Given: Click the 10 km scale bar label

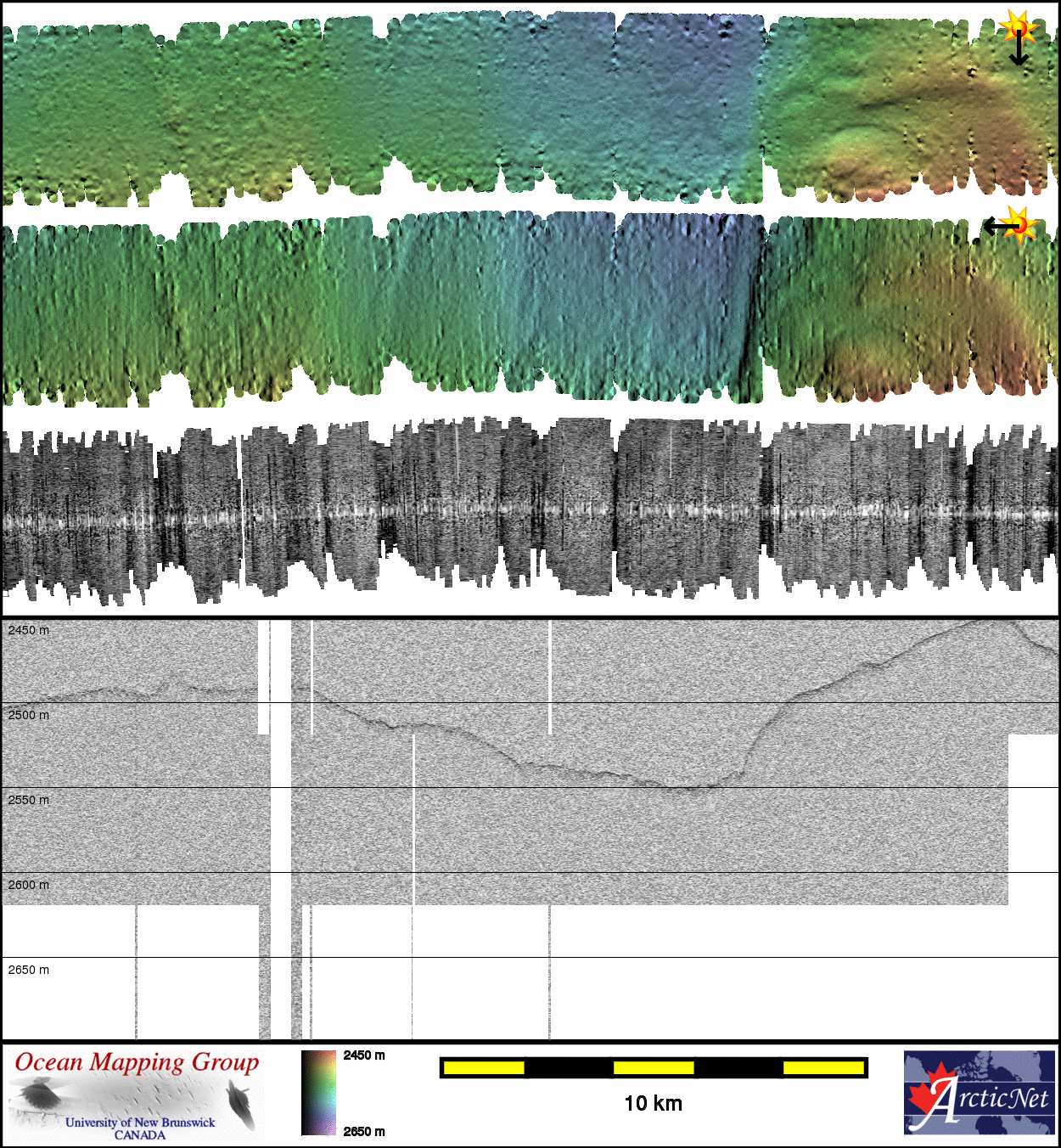Looking at the screenshot, I should point(653,1104).
